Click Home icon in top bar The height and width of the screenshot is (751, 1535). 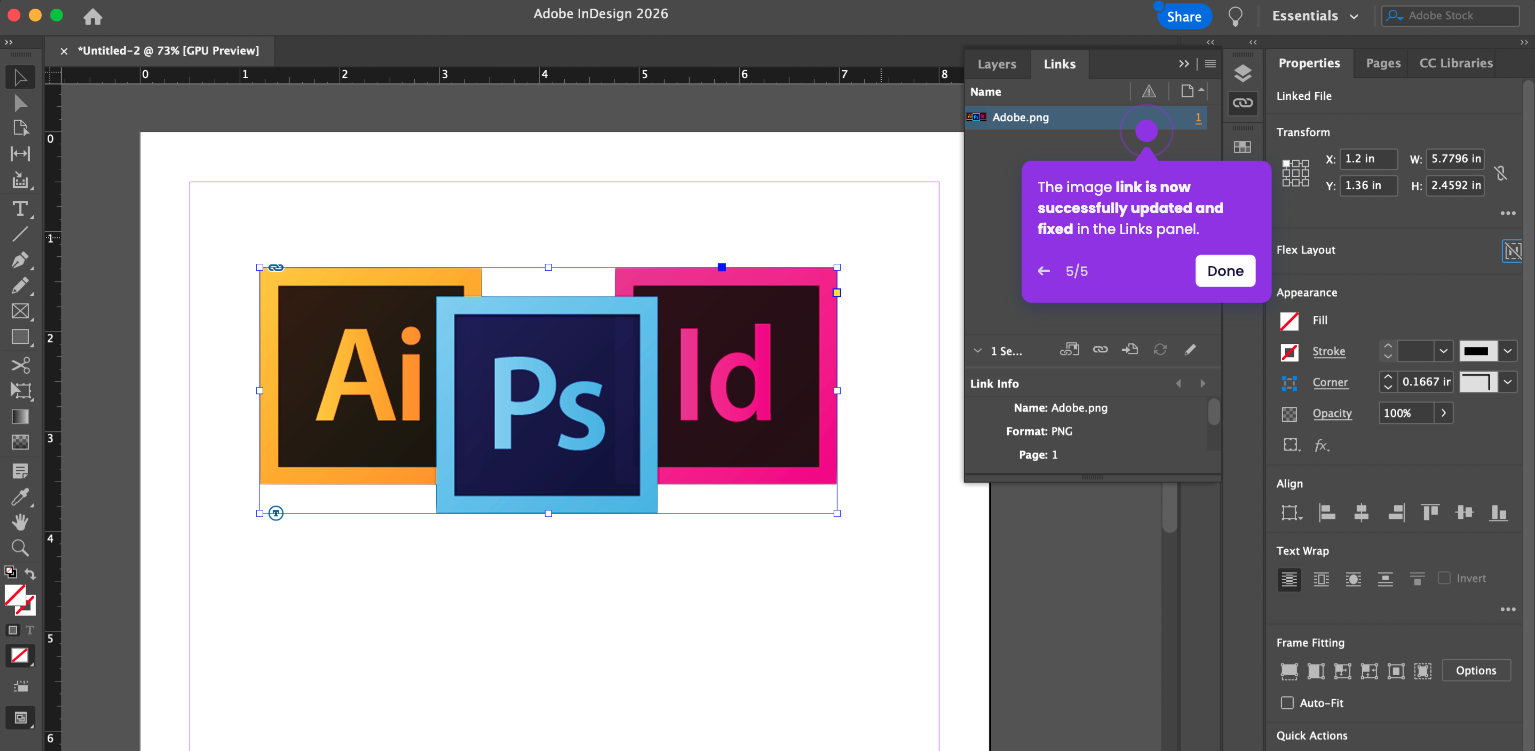[x=93, y=16]
